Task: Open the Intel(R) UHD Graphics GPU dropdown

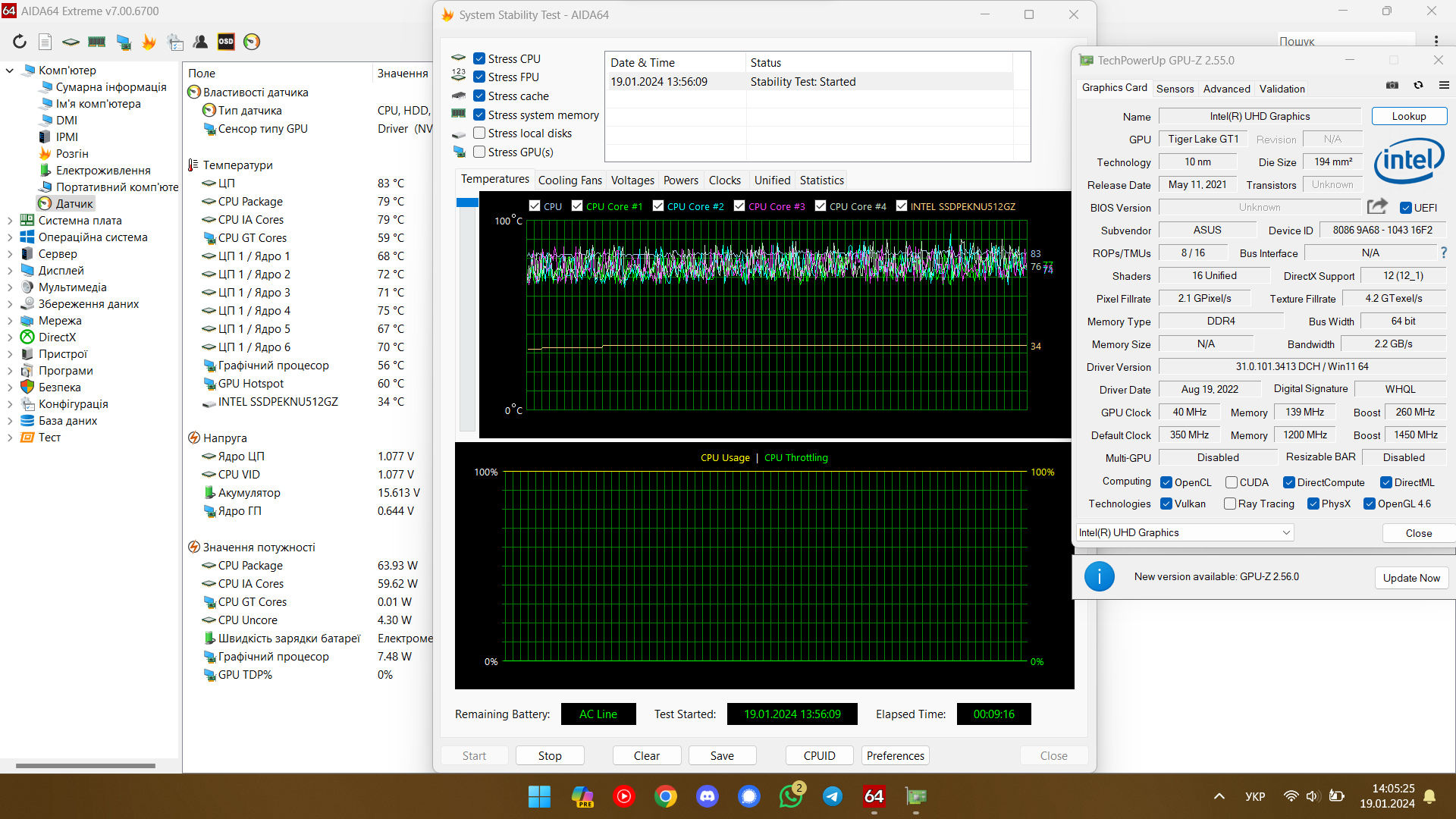Action: pyautogui.click(x=1185, y=533)
